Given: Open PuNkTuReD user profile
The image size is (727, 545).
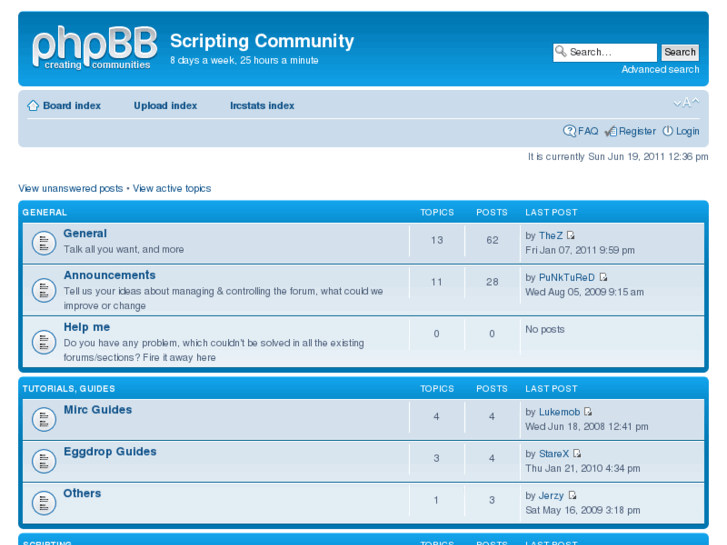Looking at the screenshot, I should [x=567, y=277].
